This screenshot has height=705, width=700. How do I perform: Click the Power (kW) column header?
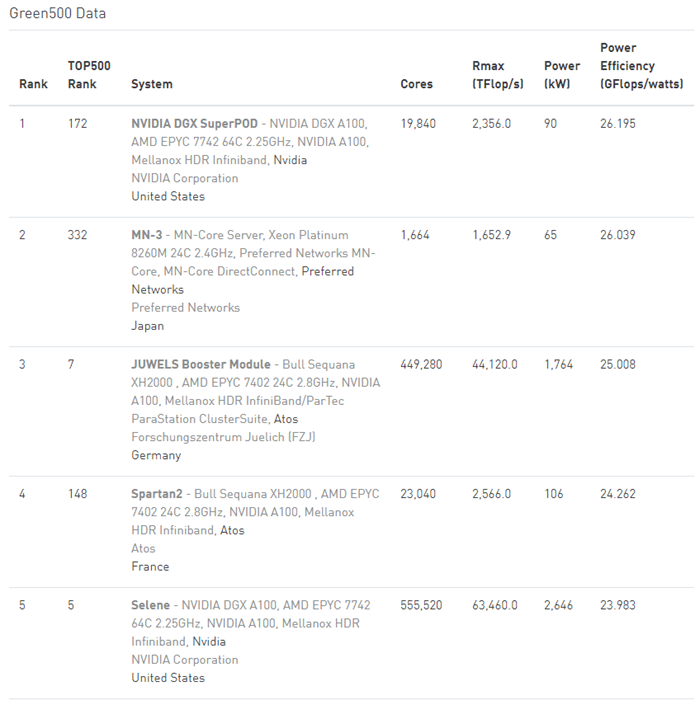[561, 75]
